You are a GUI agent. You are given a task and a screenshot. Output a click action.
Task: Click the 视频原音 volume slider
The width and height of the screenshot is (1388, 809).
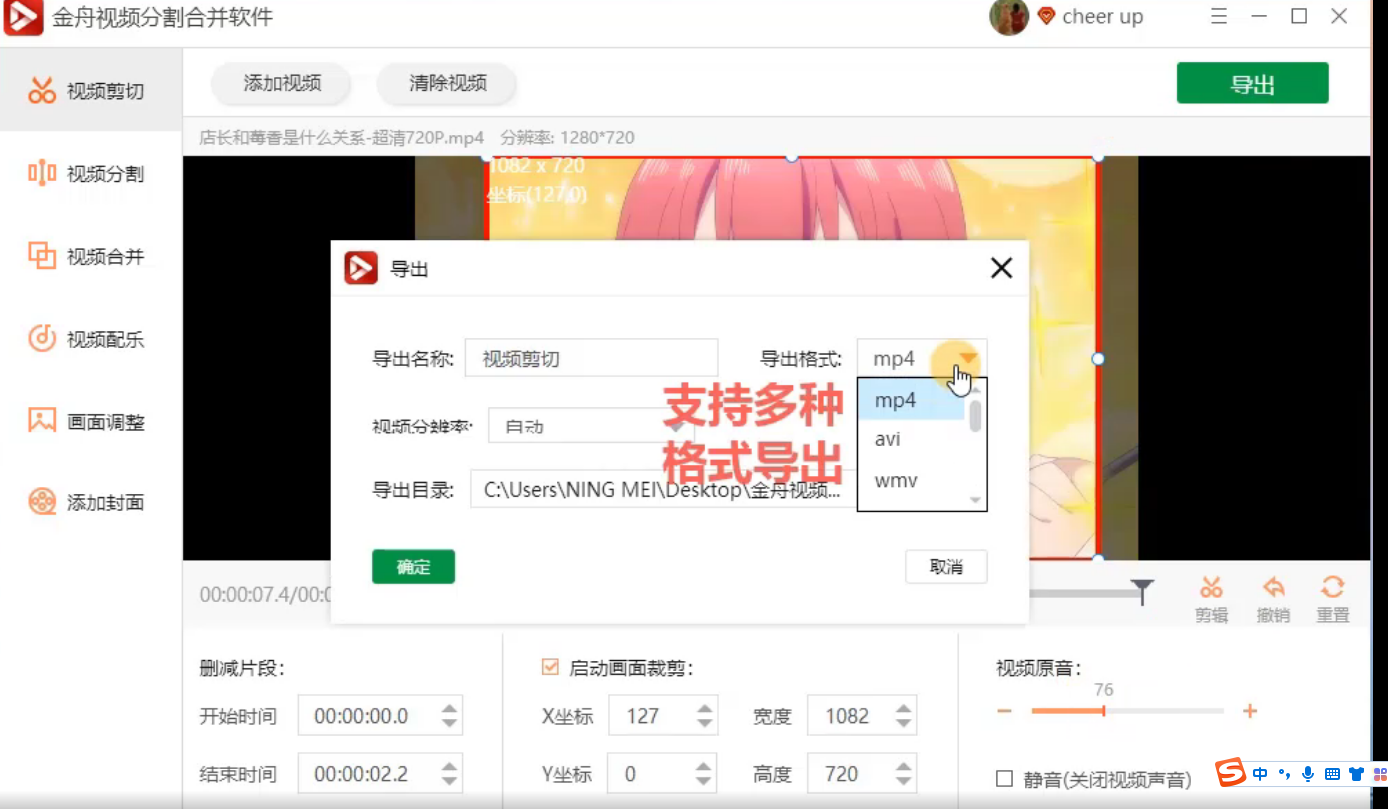coord(1127,711)
